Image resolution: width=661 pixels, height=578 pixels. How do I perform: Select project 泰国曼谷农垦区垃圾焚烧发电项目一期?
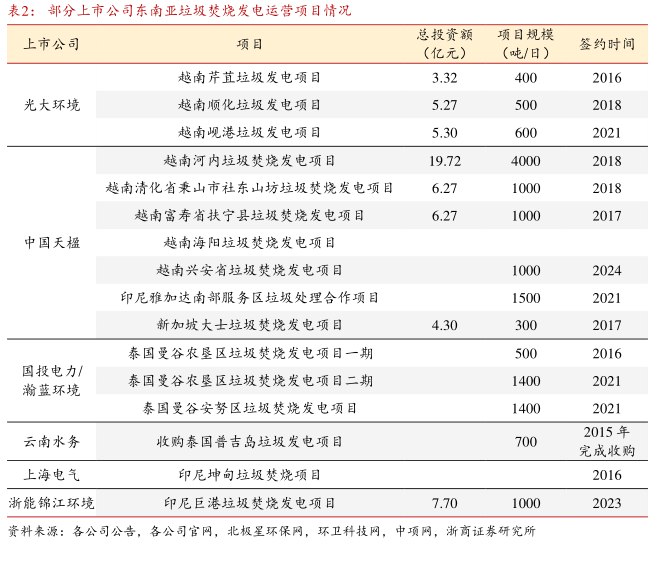click(251, 353)
